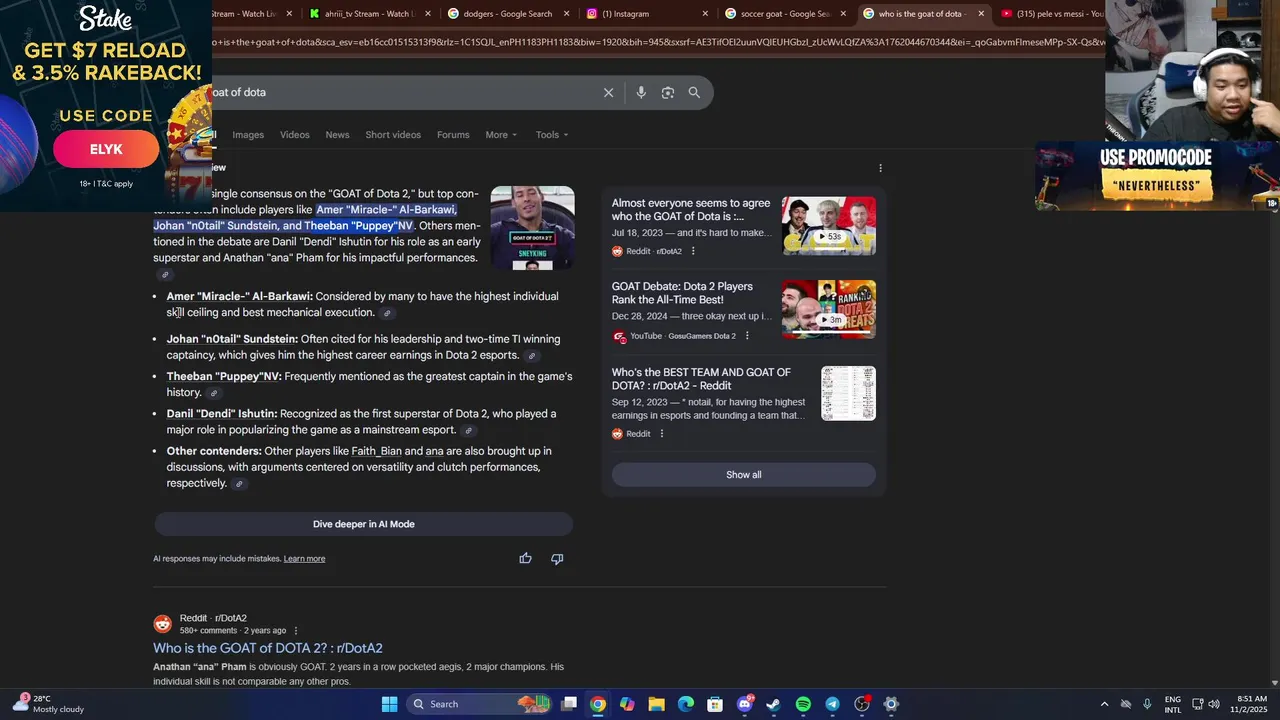
Task: Open Microsoft Edge from the taskbar
Action: pyautogui.click(x=686, y=704)
